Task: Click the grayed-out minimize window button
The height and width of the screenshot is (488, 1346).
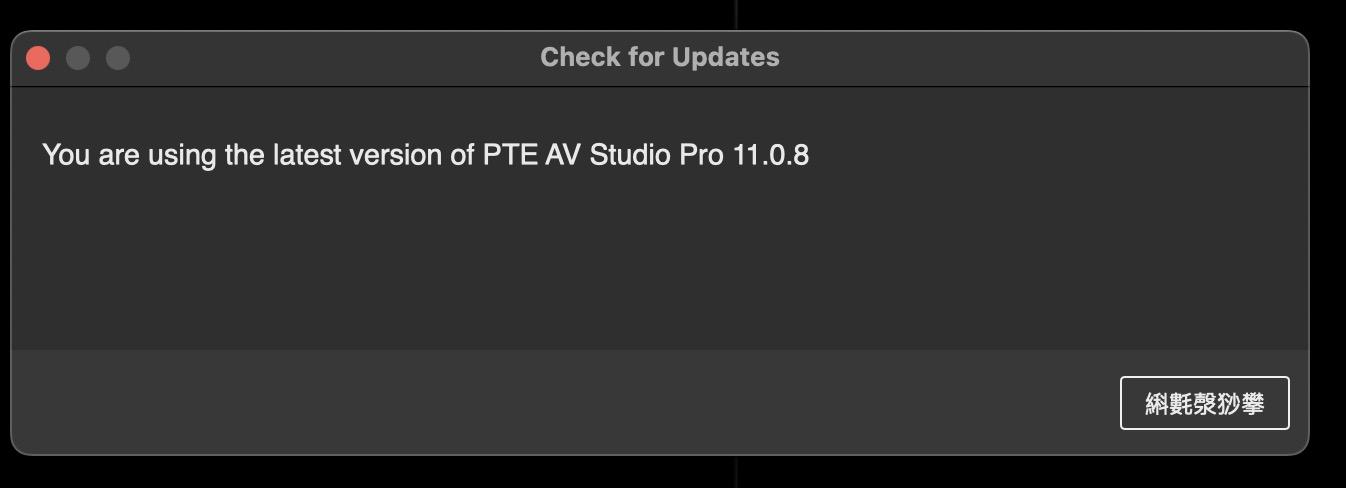Action: [x=78, y=58]
